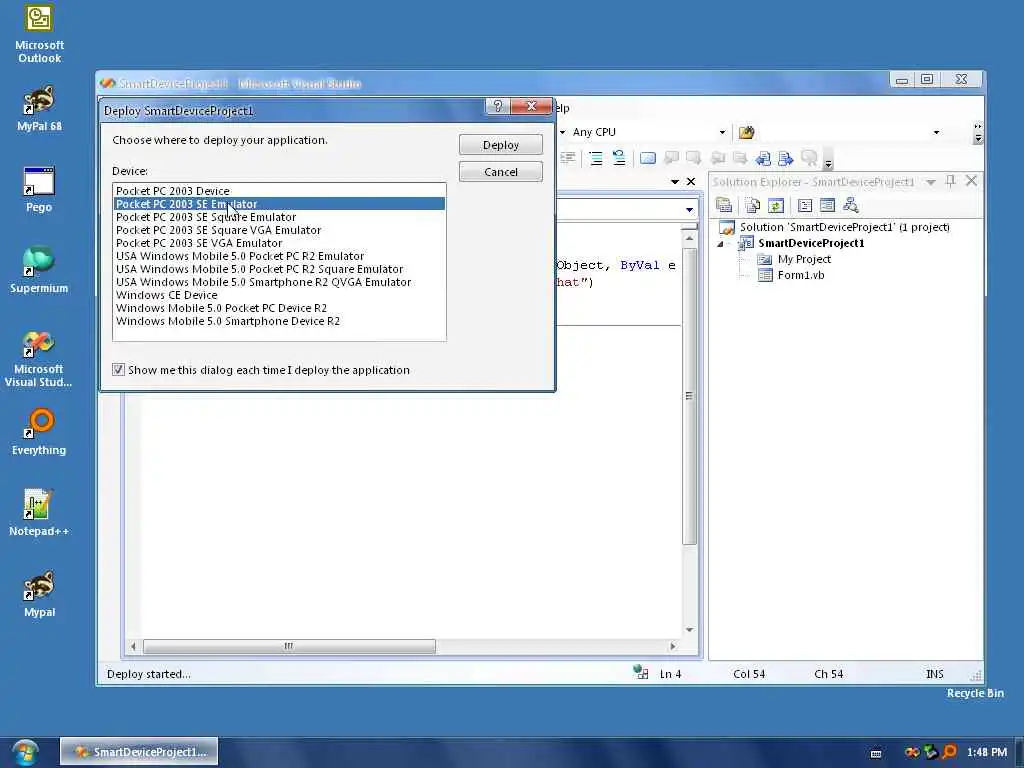Image resolution: width=1024 pixels, height=768 pixels.
Task: Toggle 'Show me this dialog each time' checkbox
Action: pyautogui.click(x=118, y=370)
